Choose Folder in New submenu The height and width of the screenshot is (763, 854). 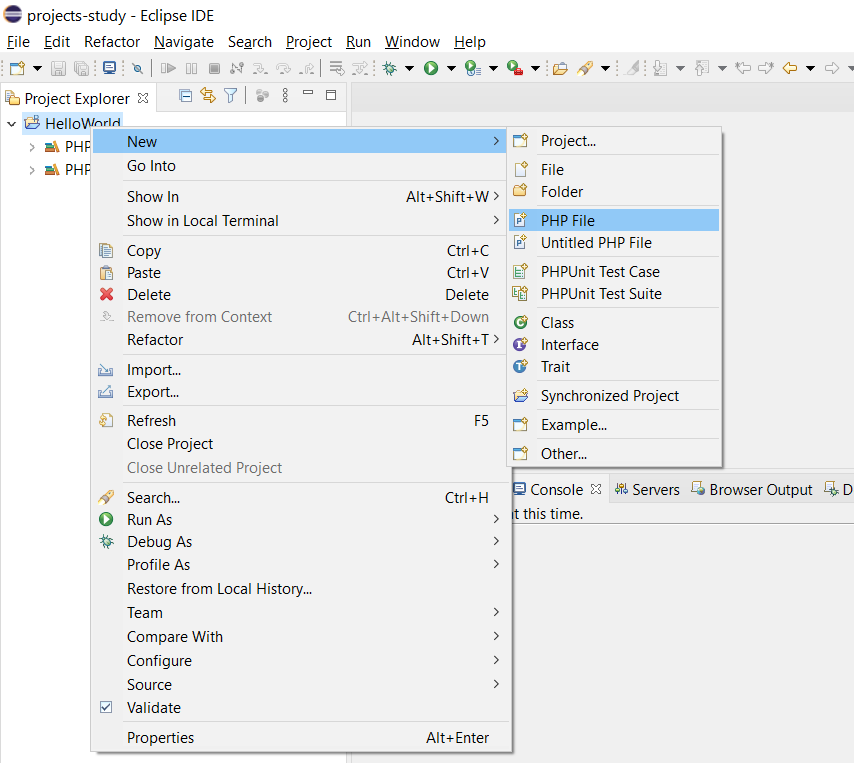click(614, 192)
